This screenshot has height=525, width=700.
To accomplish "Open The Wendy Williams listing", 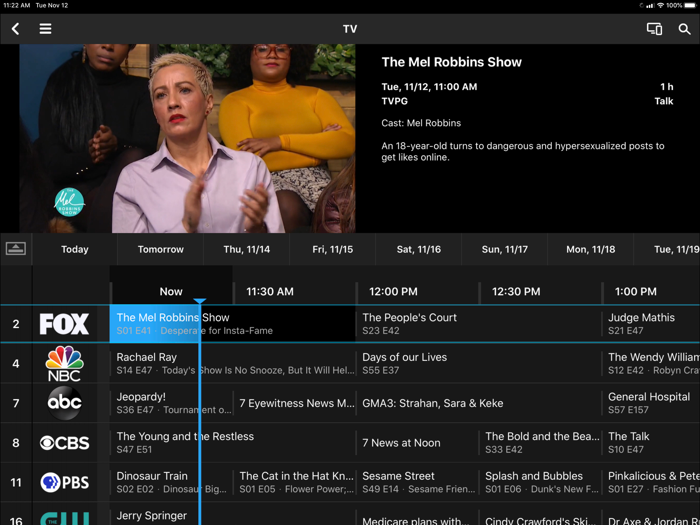I will [651, 363].
